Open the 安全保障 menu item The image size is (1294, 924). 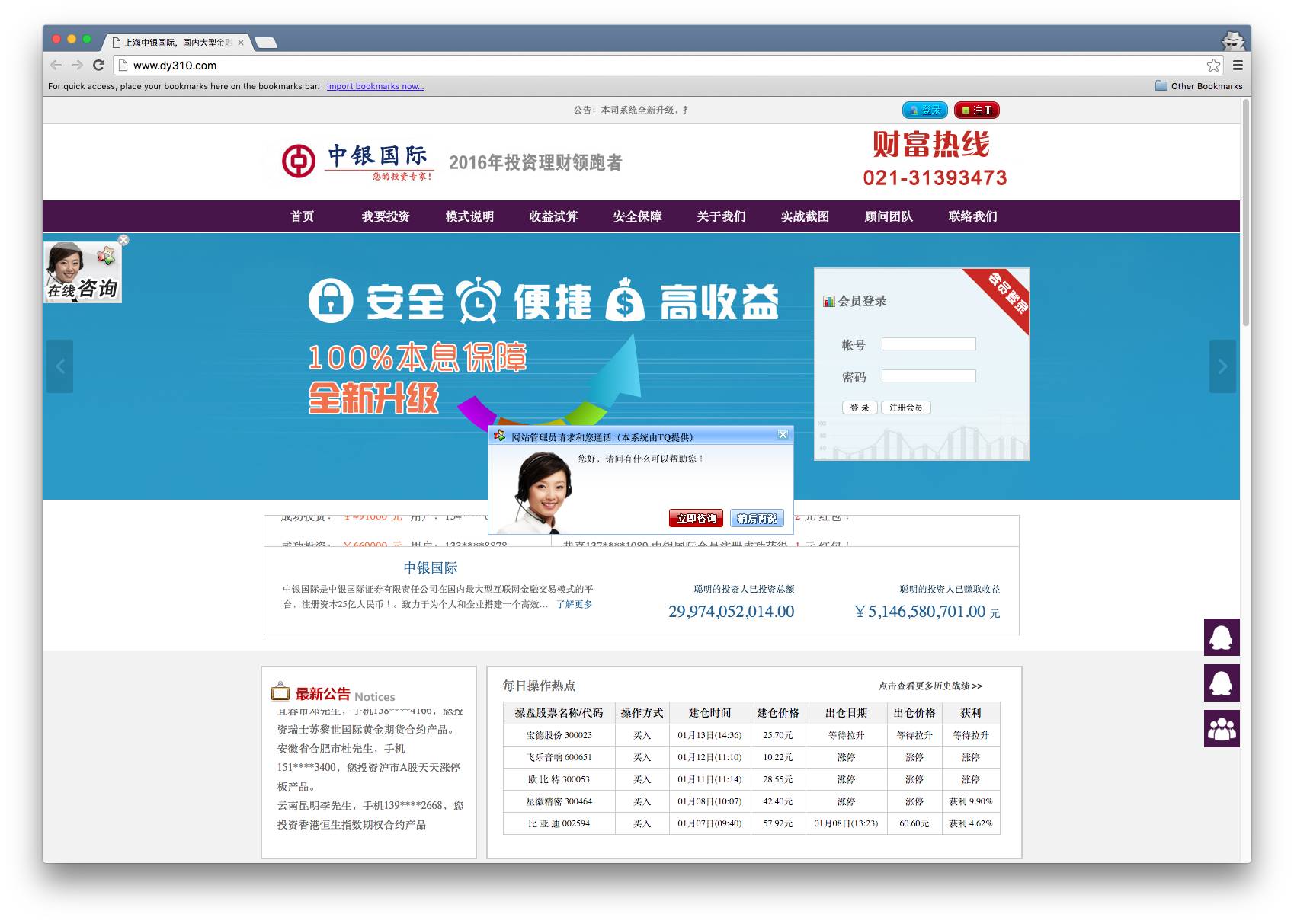pyautogui.click(x=637, y=216)
